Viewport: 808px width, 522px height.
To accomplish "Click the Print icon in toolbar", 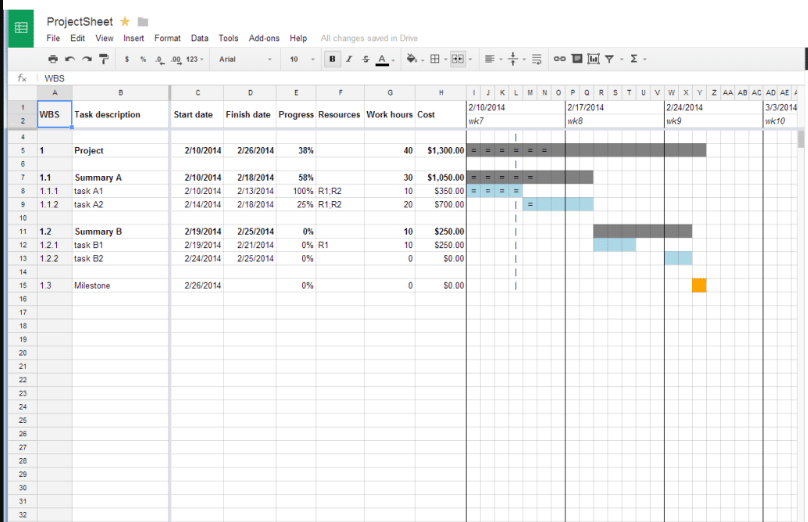I will [54, 59].
